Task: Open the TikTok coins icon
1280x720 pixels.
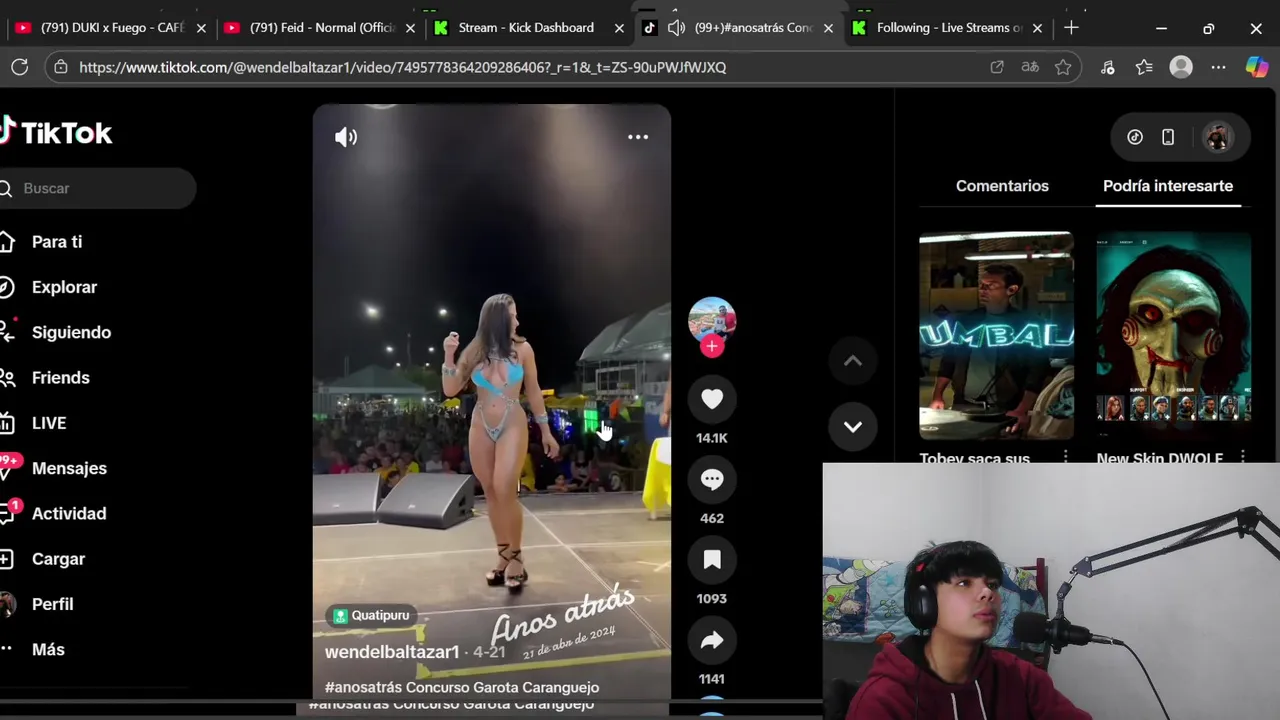Action: 1135,137
